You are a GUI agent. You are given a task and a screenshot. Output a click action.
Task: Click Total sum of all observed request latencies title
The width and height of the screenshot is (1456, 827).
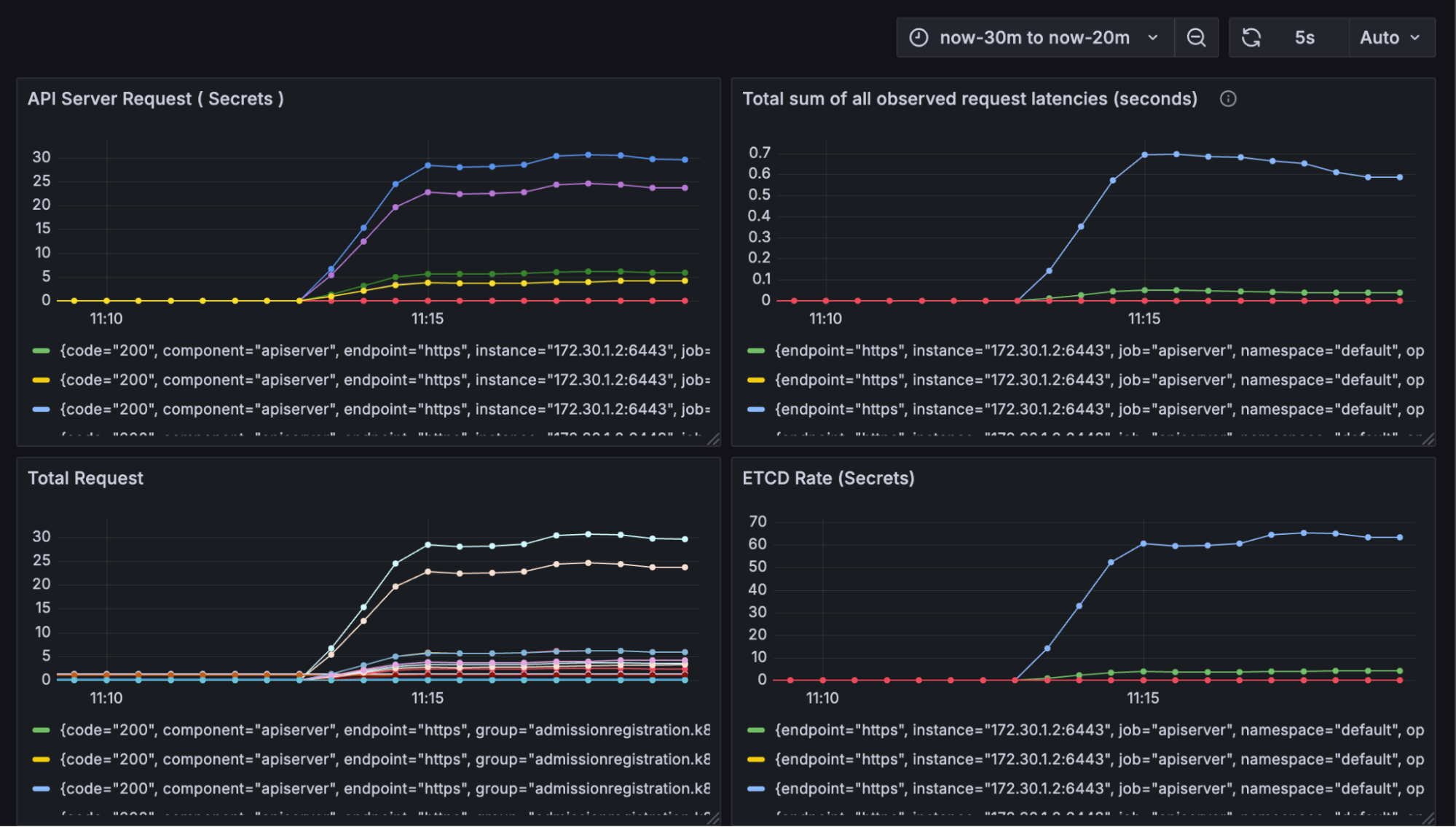pos(969,99)
